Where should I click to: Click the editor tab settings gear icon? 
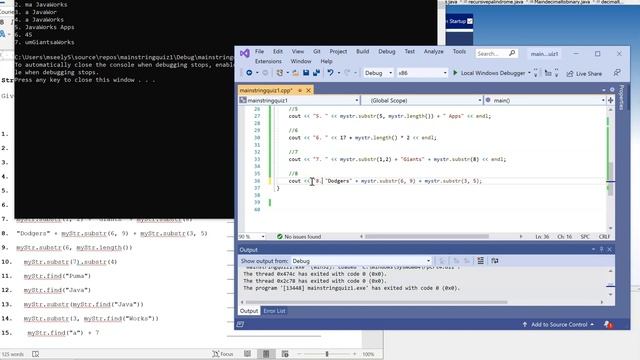pyautogui.click(x=612, y=90)
